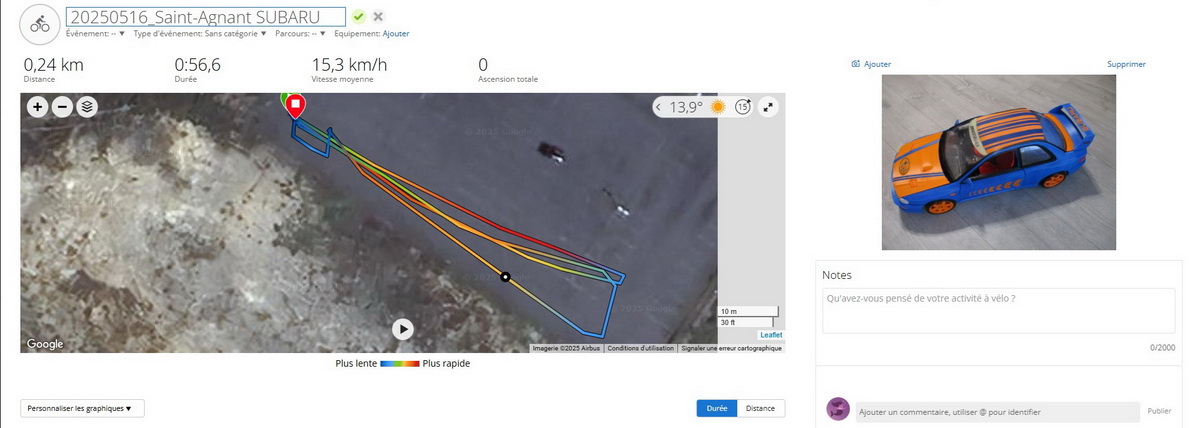Open Type d'événement Sans catégorie dropdown
The image size is (1200, 428).
[x=200, y=33]
